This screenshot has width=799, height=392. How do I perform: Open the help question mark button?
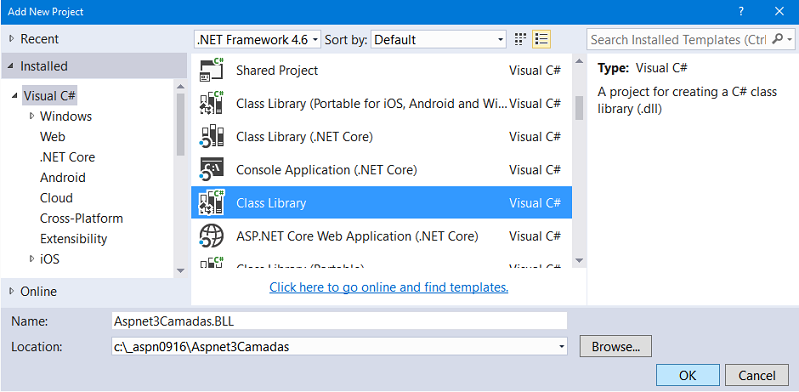pos(741,11)
